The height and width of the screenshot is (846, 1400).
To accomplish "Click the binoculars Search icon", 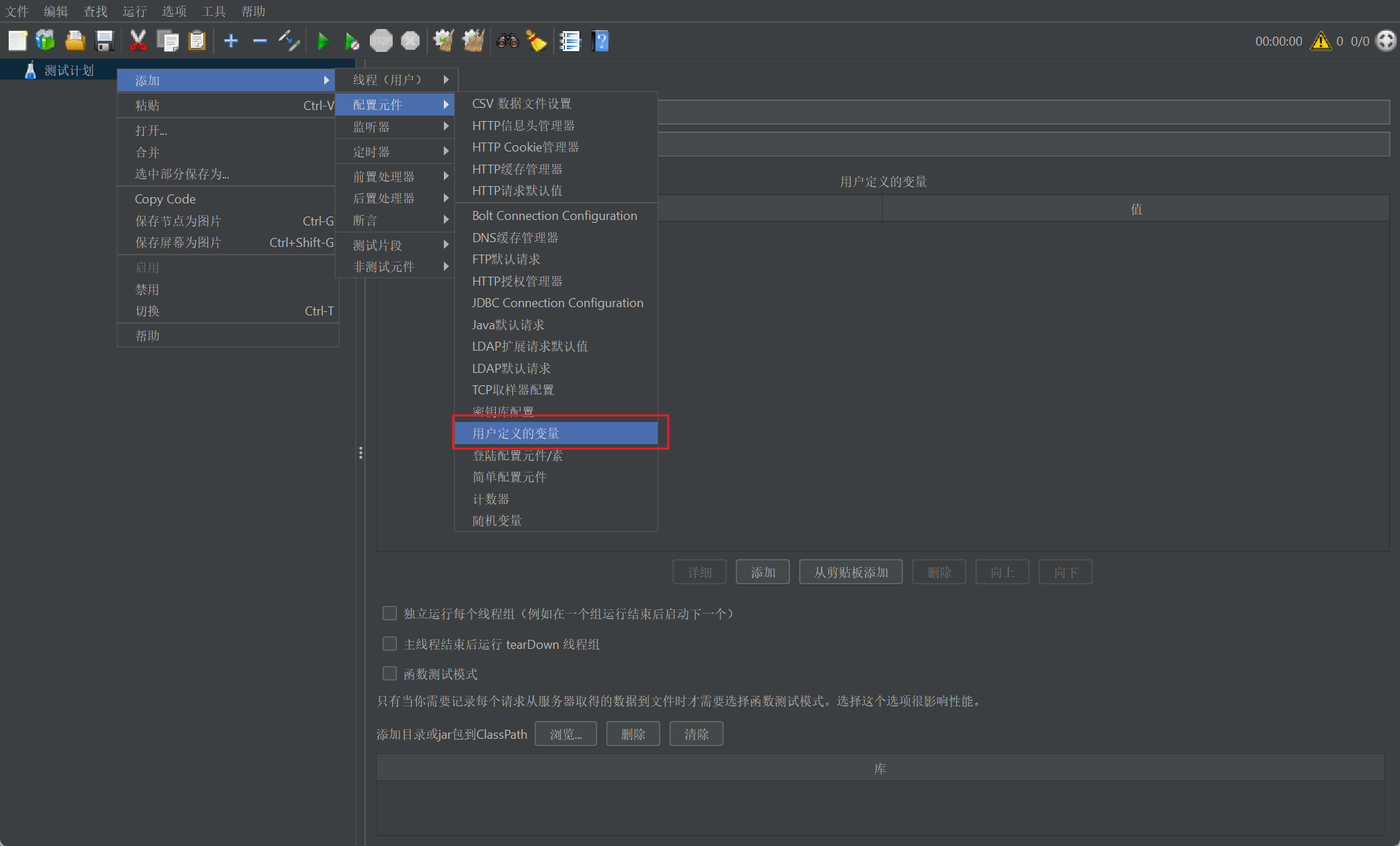I will coord(507,41).
